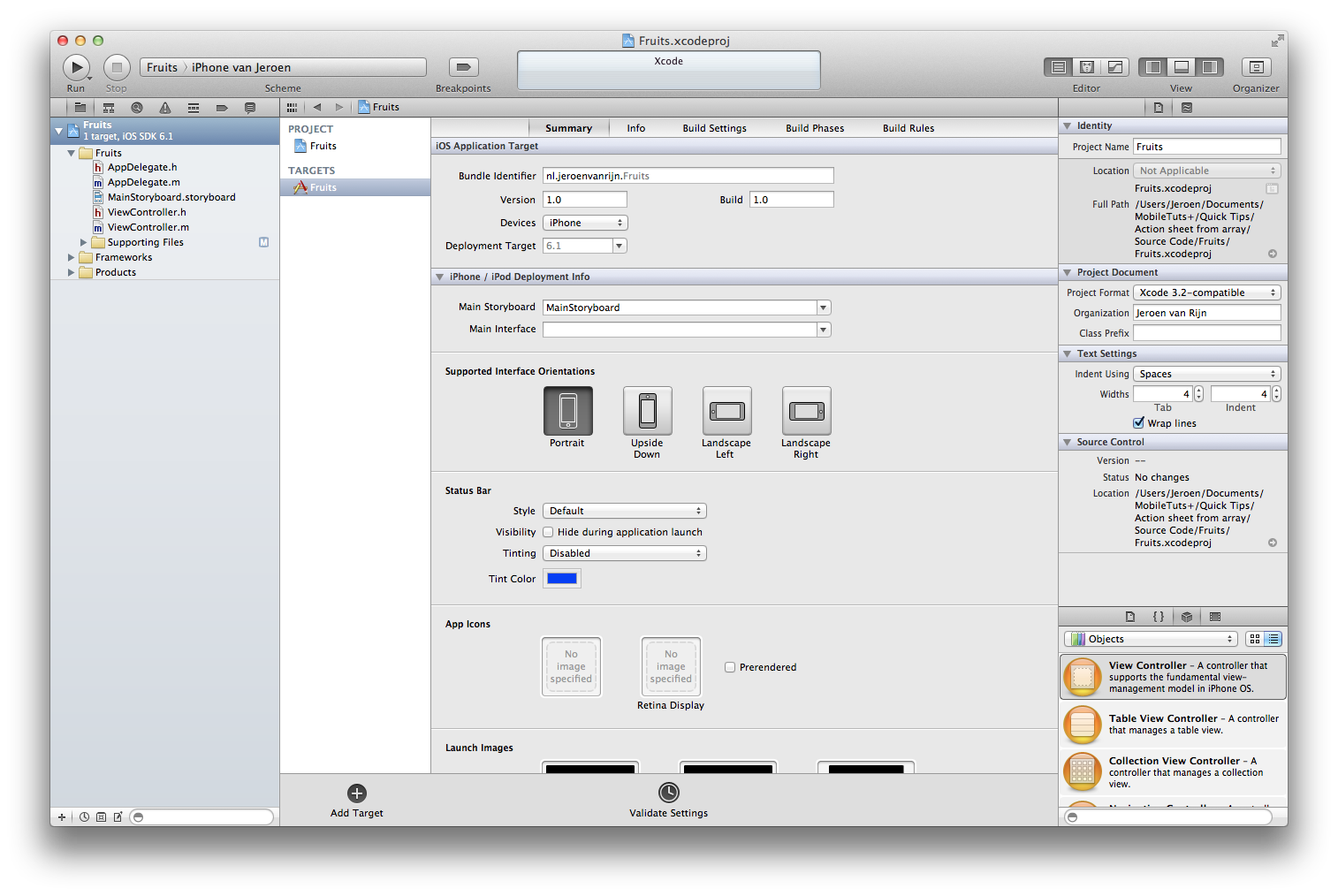This screenshot has width=1338, height=896.
Task: Show the Search navigator
Action: (137, 108)
